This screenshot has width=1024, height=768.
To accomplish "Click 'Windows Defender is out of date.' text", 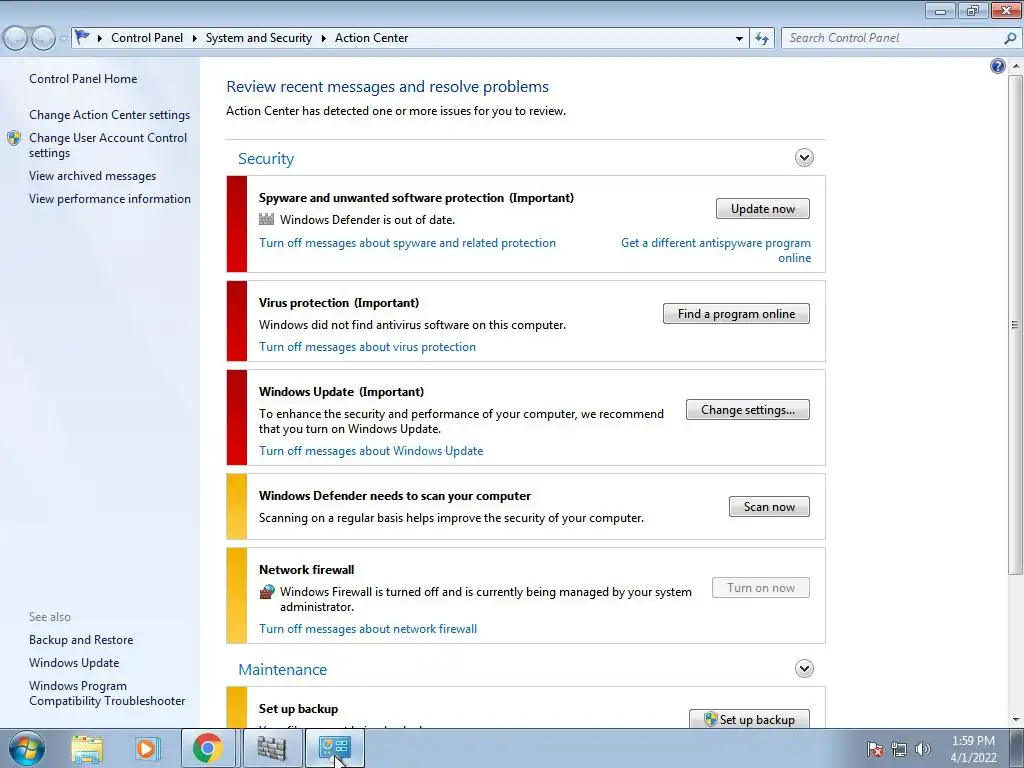I will click(367, 220).
